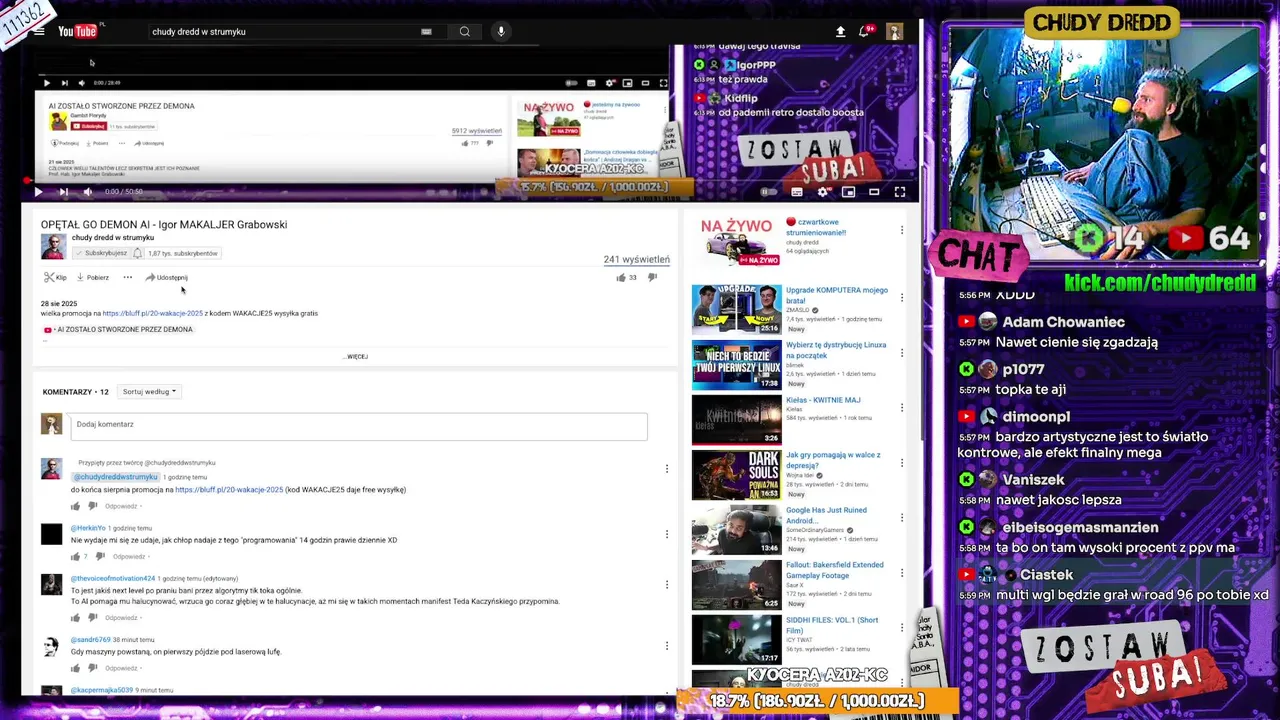Like the pinned @chudydreddwstrumyku comment

(75, 506)
